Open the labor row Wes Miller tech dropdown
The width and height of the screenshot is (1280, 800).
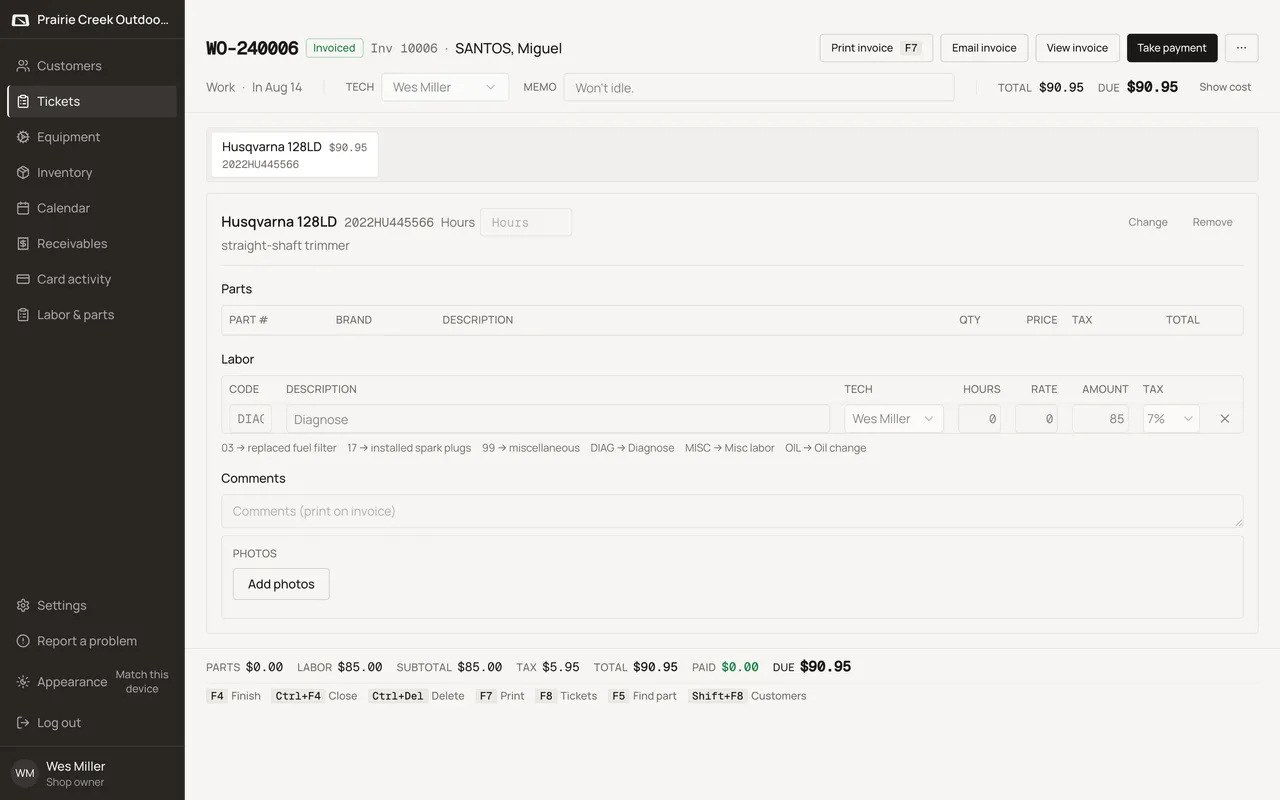click(x=894, y=419)
